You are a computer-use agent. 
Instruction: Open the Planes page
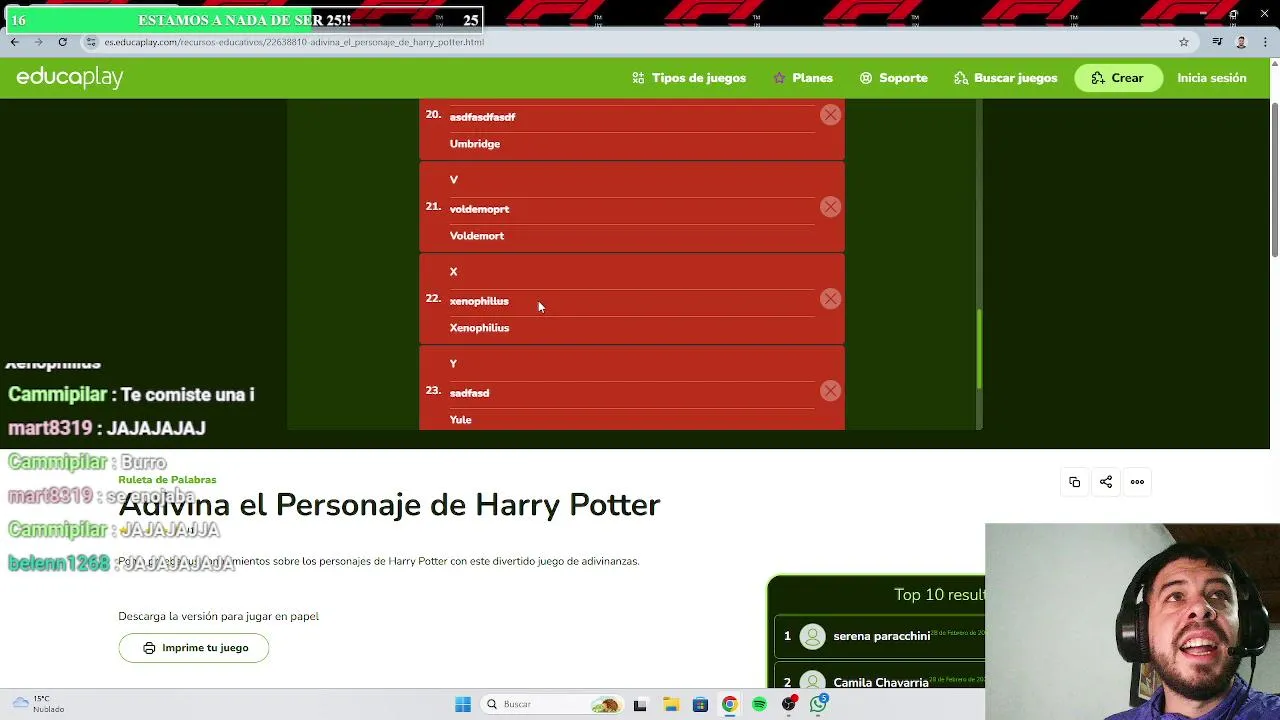(803, 78)
